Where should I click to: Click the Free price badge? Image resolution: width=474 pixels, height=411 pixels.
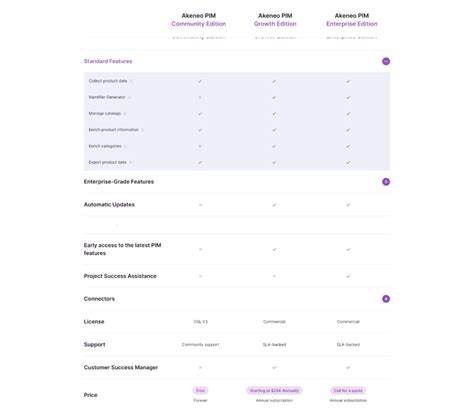[x=200, y=390]
